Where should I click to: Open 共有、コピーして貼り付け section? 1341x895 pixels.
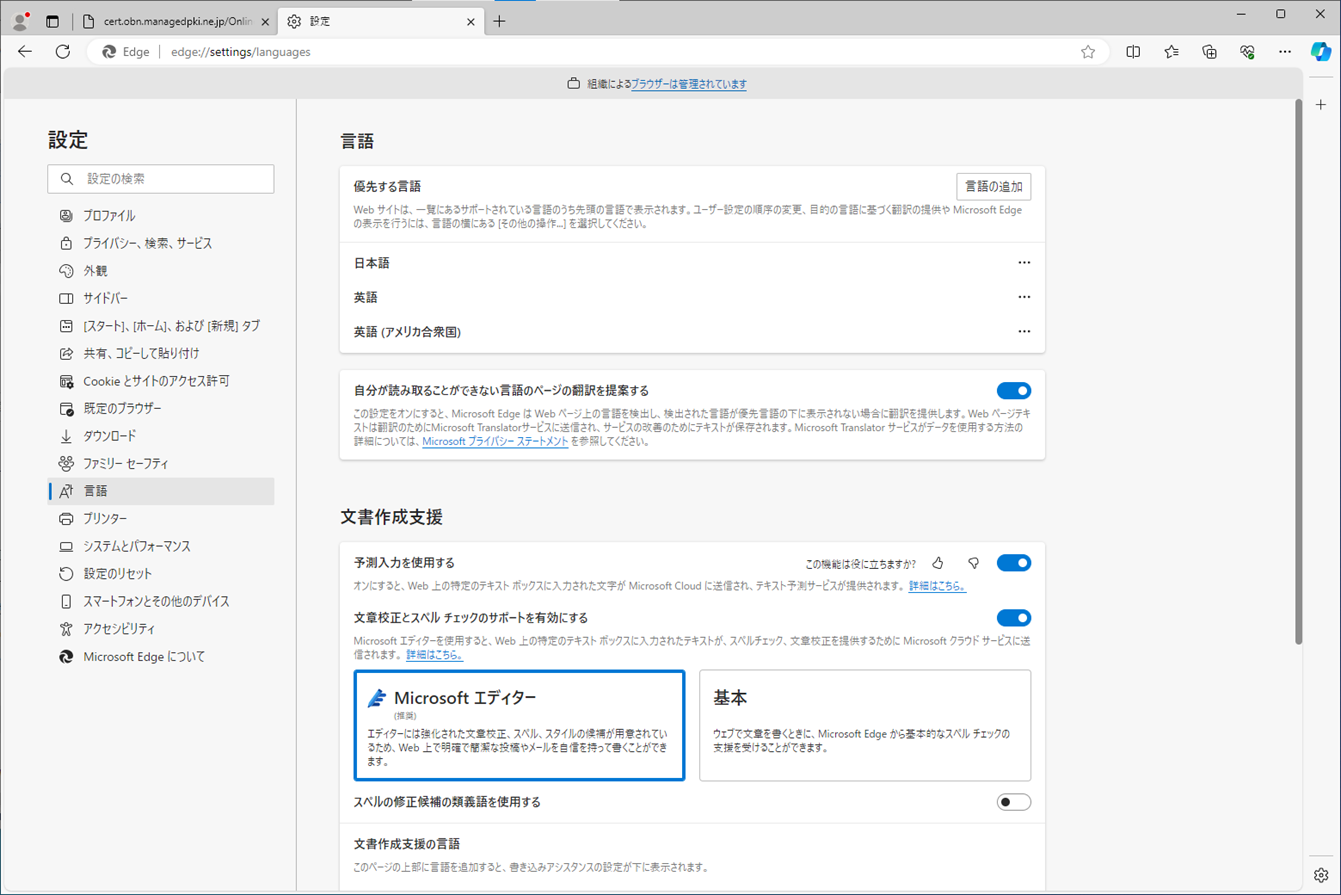pos(161,353)
